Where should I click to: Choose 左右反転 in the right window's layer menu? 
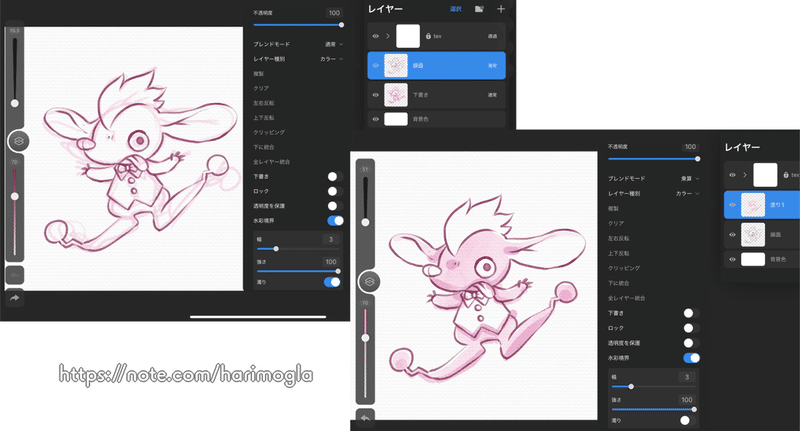(x=618, y=238)
